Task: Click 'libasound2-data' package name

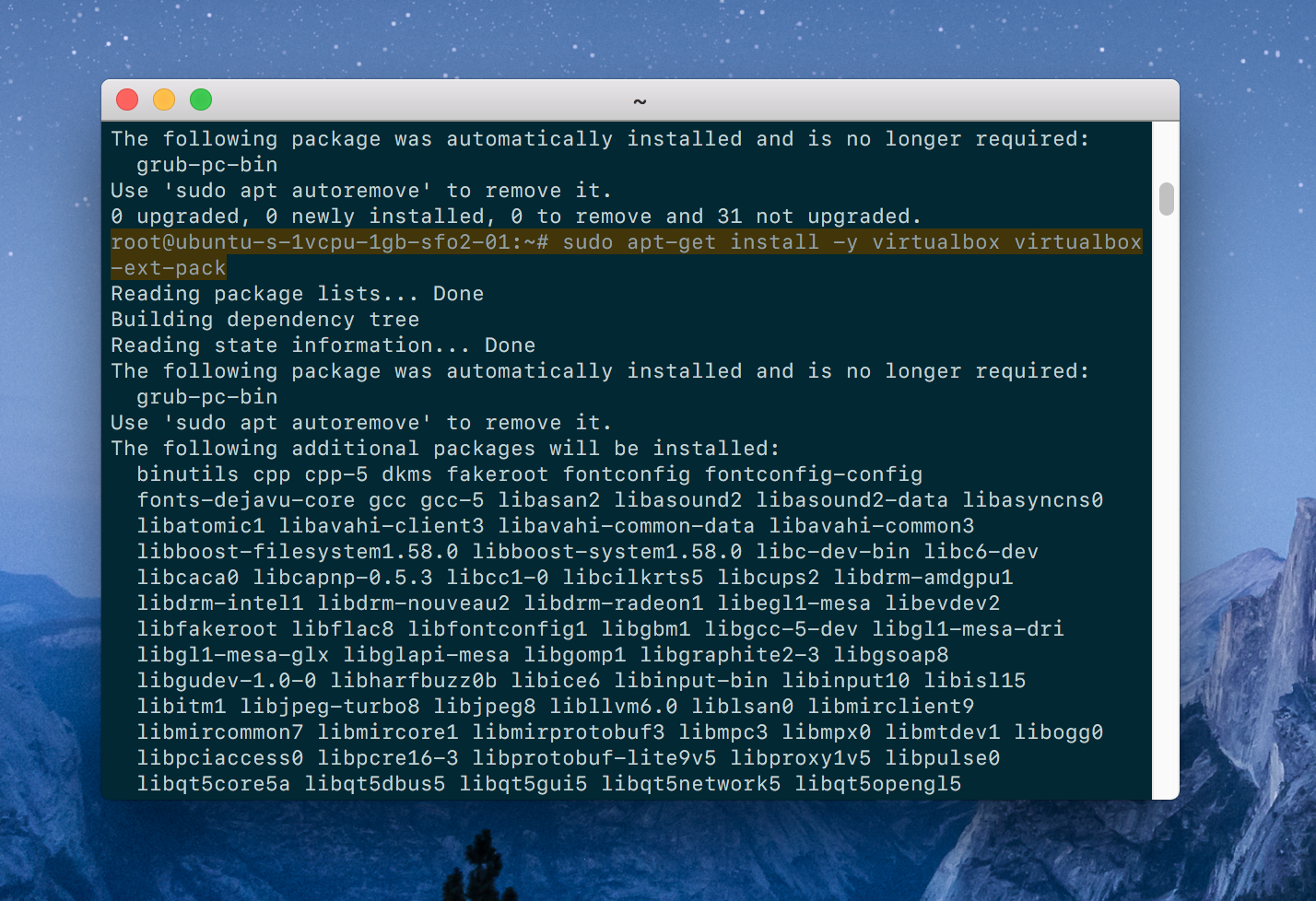Action: pos(852,500)
